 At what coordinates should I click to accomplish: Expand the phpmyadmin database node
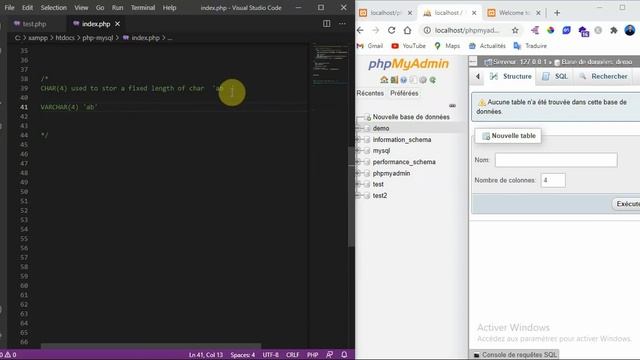point(358,173)
